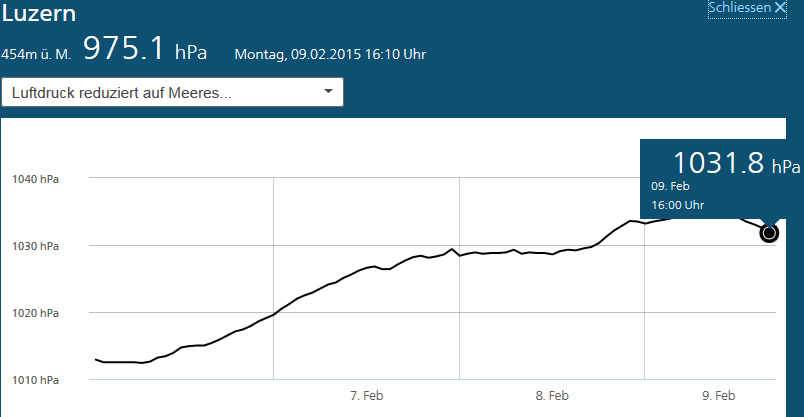The image size is (804, 417).
Task: Click the 1020 hPa axis label
Action: click(x=35, y=313)
